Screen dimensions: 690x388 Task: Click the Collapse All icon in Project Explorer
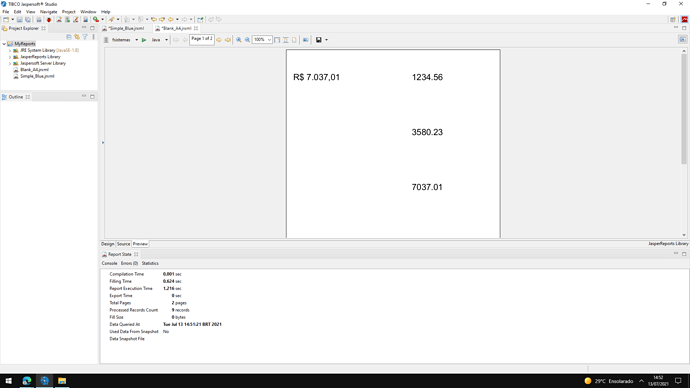[69, 37]
